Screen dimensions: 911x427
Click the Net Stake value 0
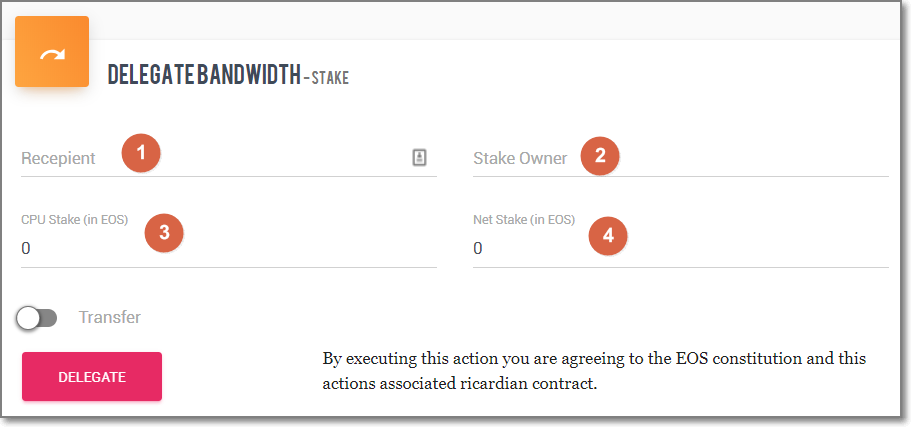coord(478,248)
